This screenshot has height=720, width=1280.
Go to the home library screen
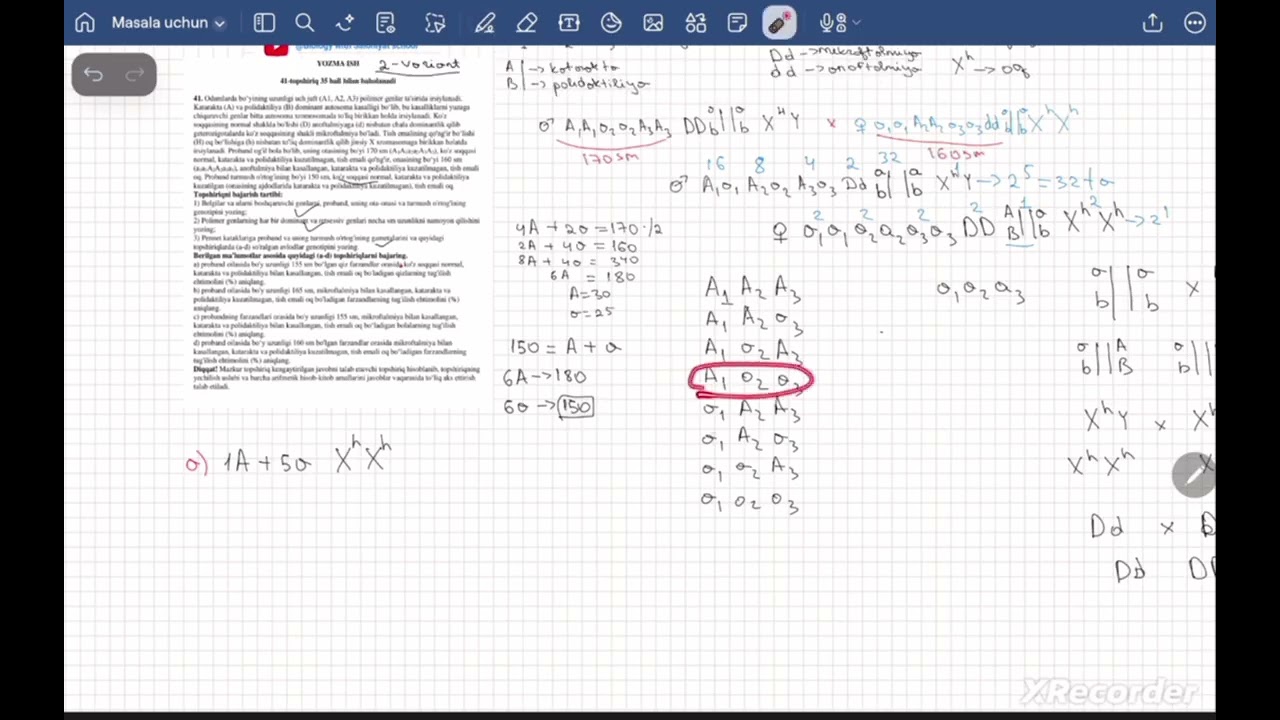(85, 22)
